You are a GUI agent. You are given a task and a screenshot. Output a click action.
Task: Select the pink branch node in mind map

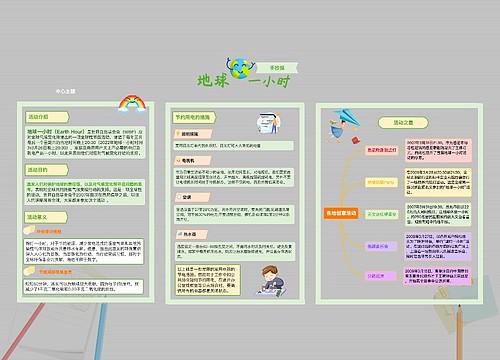pyautogui.click(x=381, y=150)
